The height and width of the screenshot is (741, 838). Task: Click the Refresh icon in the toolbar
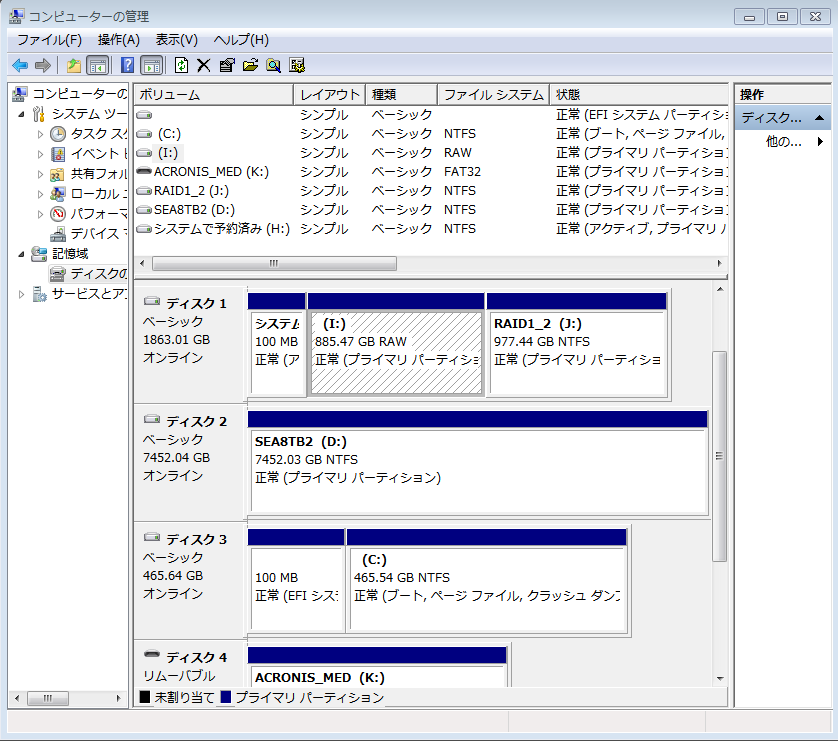coord(181,65)
